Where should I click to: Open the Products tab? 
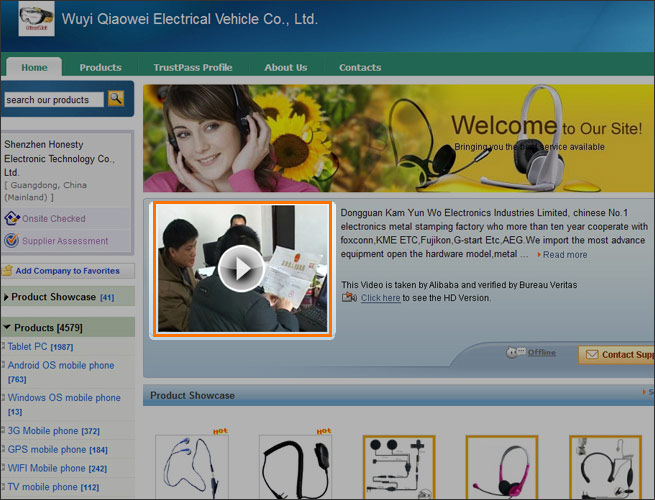coord(100,67)
